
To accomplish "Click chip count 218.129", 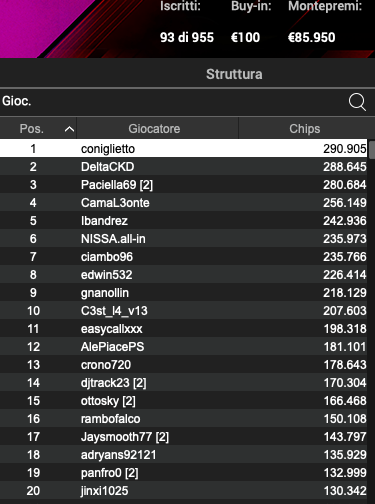I will (x=345, y=293).
